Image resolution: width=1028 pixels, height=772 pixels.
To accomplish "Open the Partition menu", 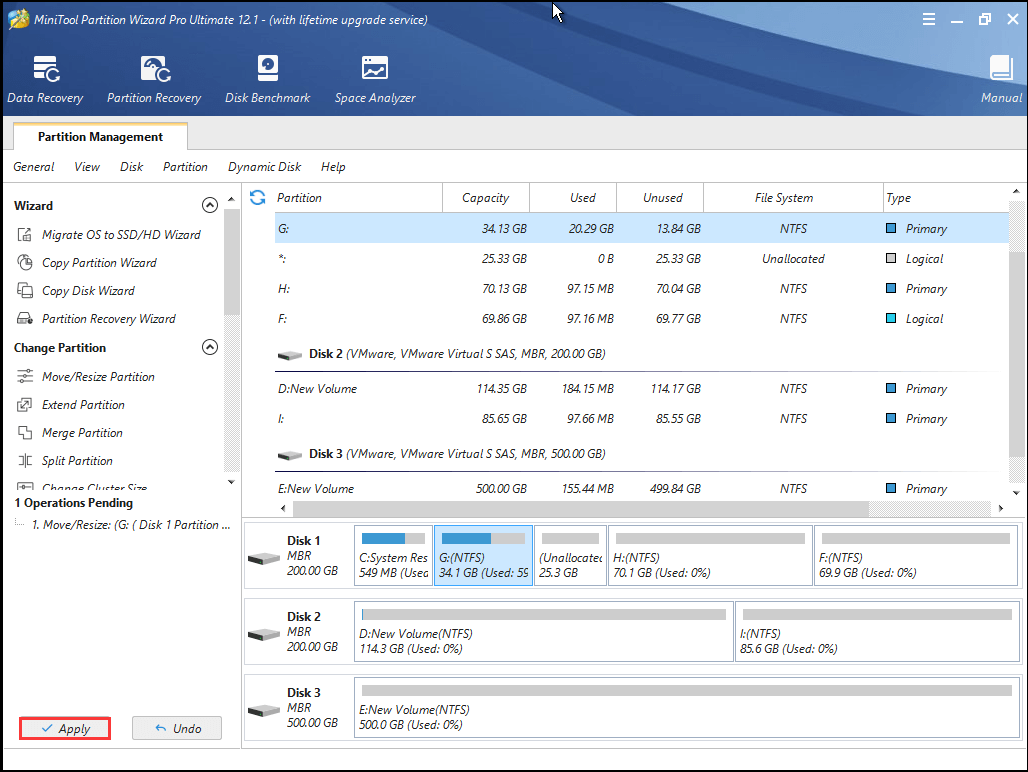I will 186,166.
